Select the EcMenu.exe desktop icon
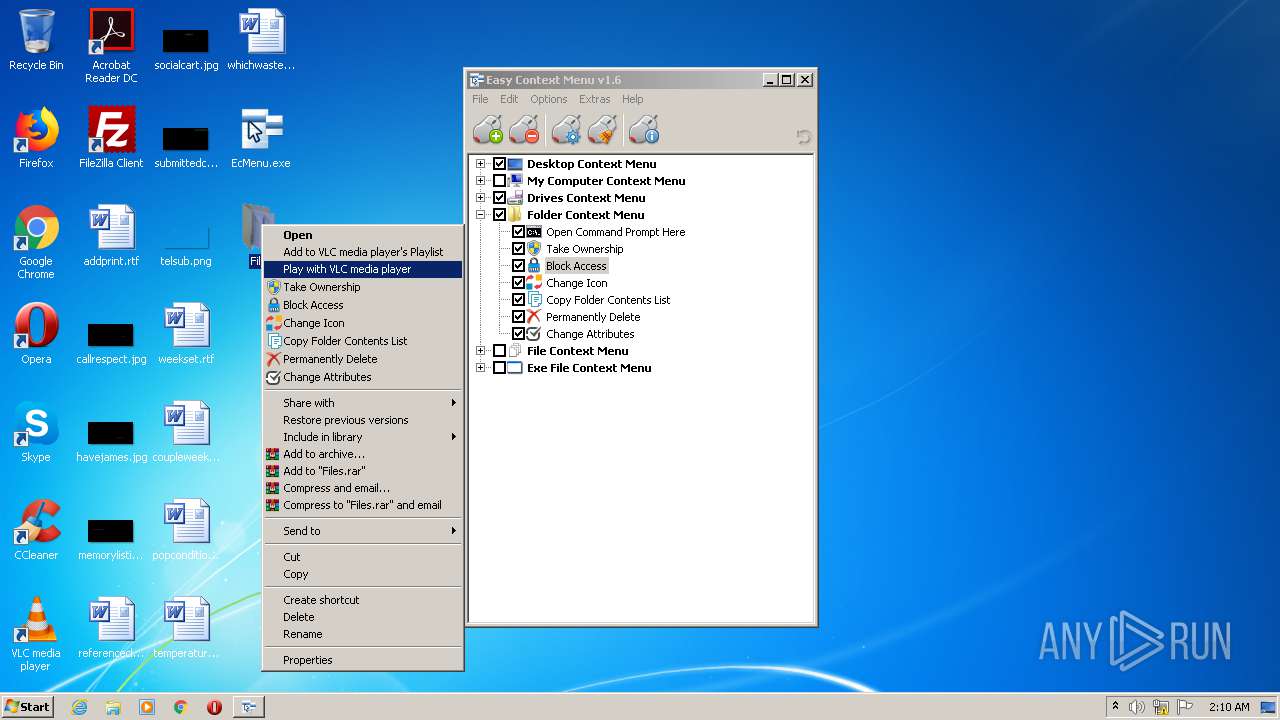The width and height of the screenshot is (1280, 720). [261, 138]
